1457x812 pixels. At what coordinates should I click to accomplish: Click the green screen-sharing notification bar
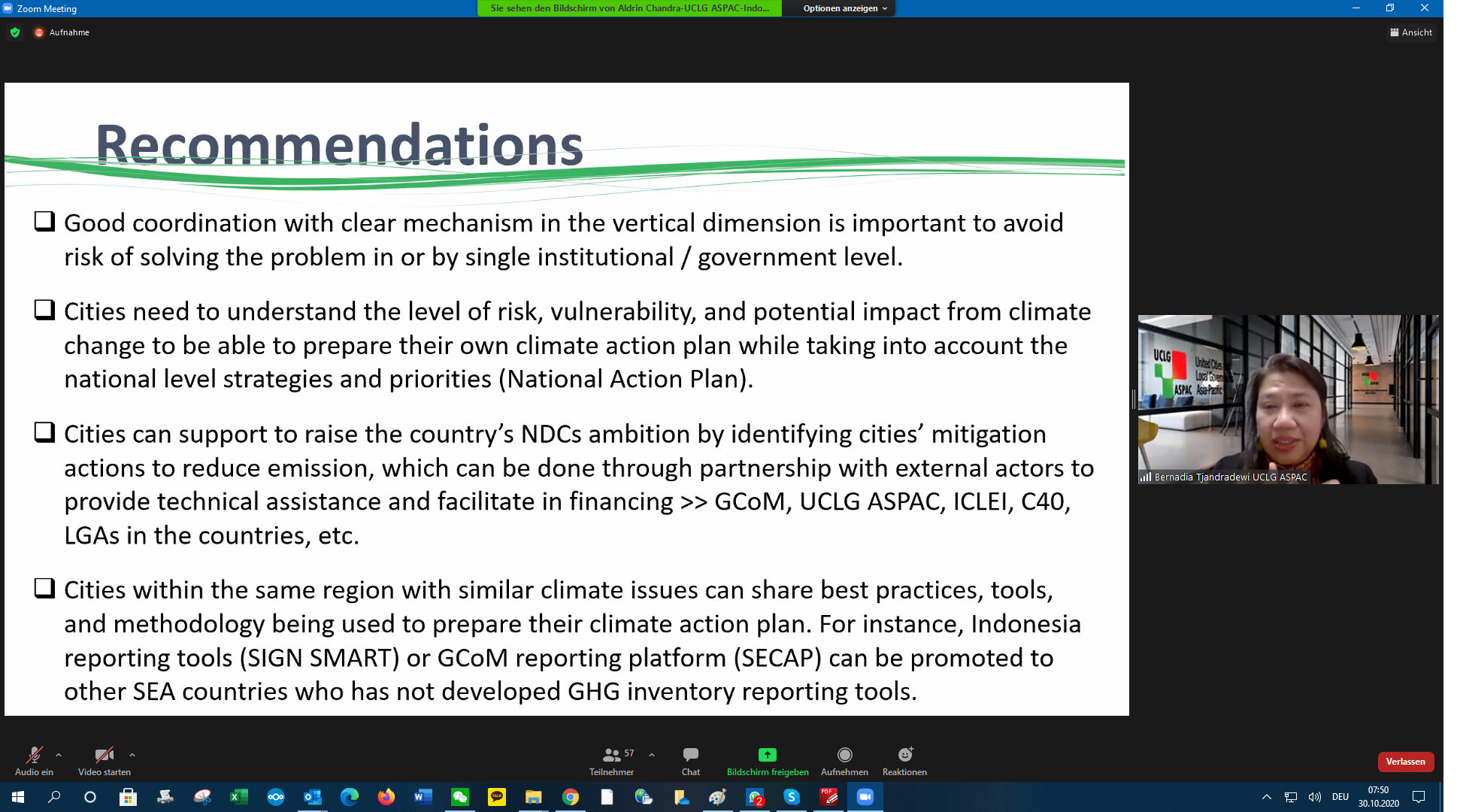coord(629,8)
